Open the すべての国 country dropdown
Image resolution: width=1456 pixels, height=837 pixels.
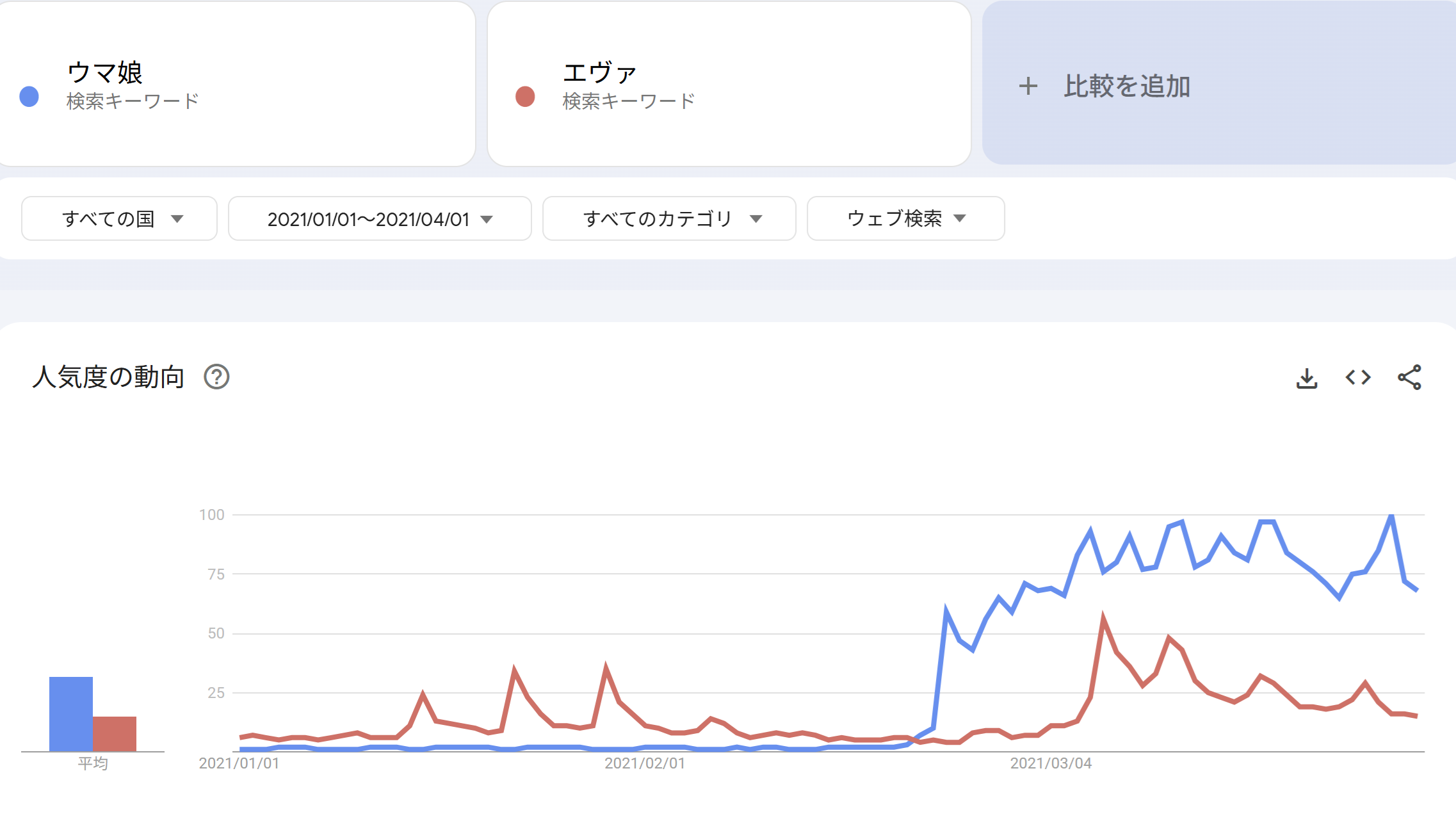tap(119, 219)
